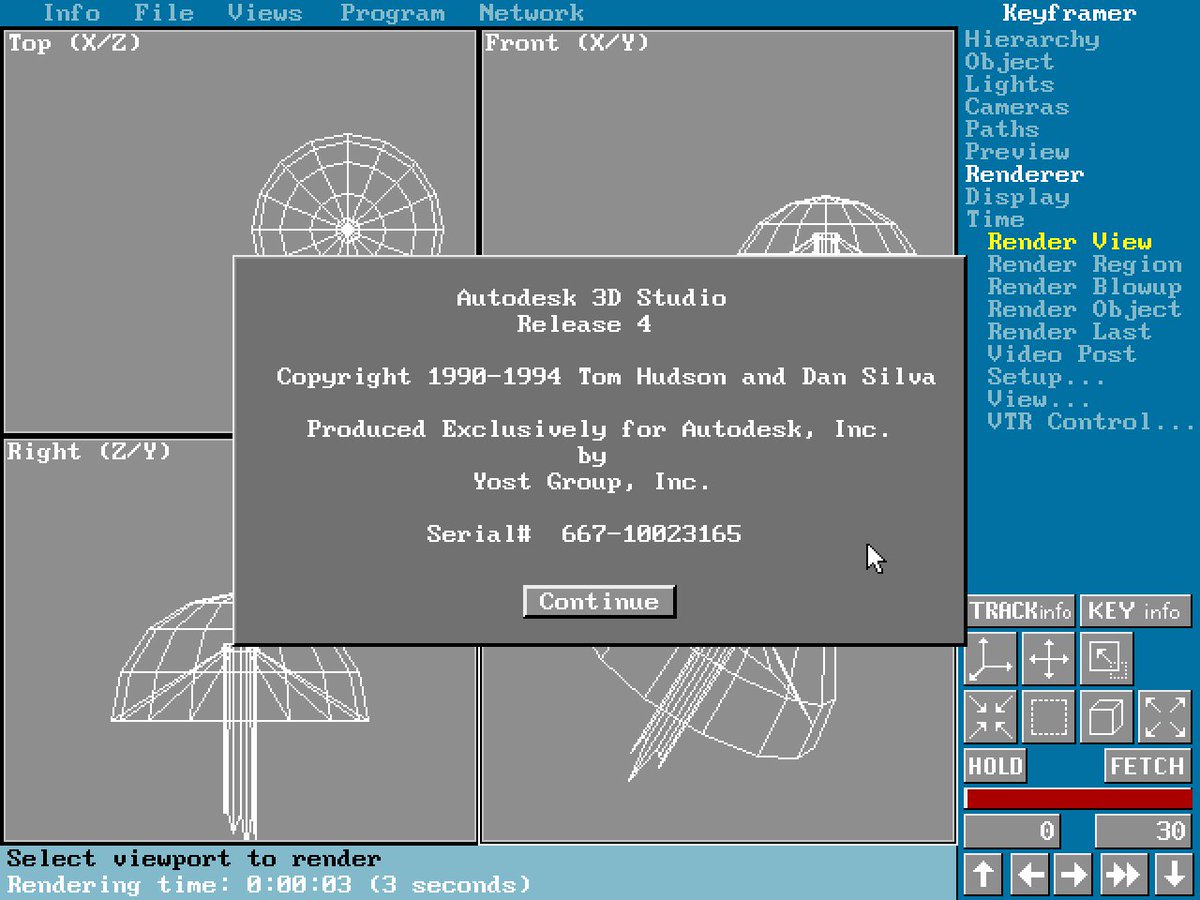Click the Zoom In converging arrows icon

pos(990,716)
